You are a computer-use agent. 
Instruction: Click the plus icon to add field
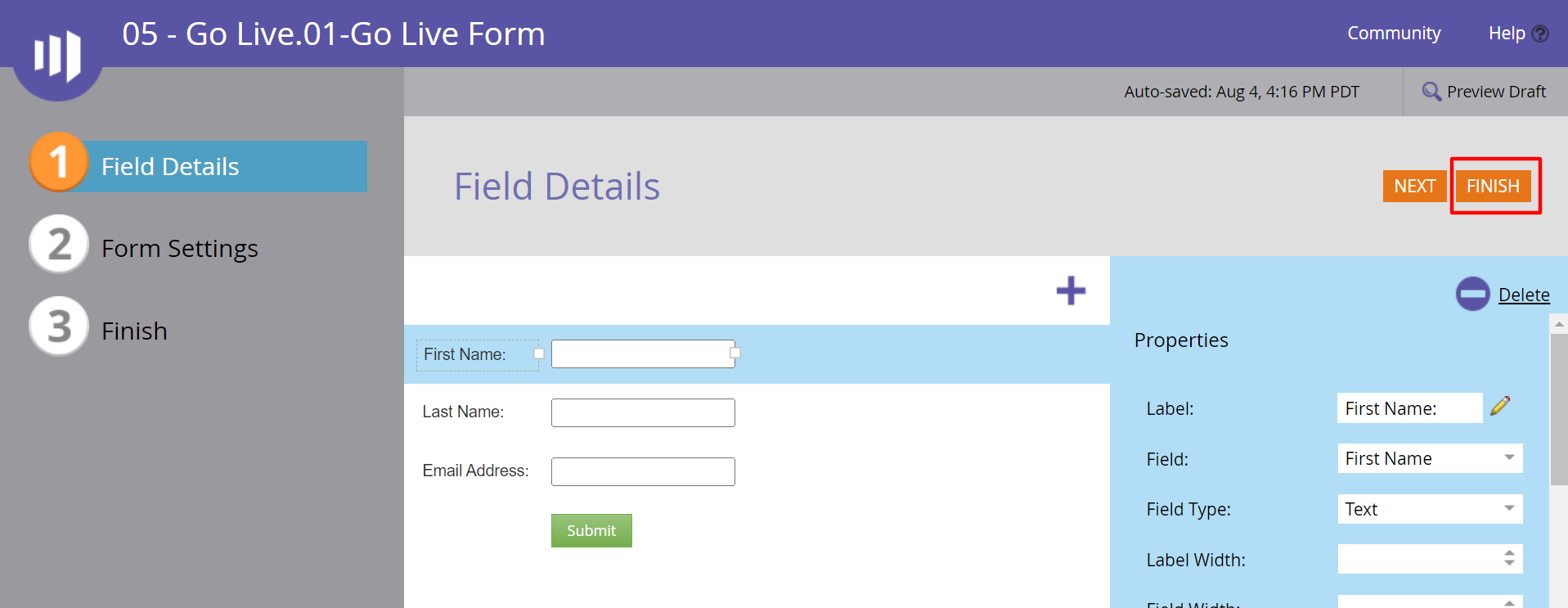click(1071, 290)
